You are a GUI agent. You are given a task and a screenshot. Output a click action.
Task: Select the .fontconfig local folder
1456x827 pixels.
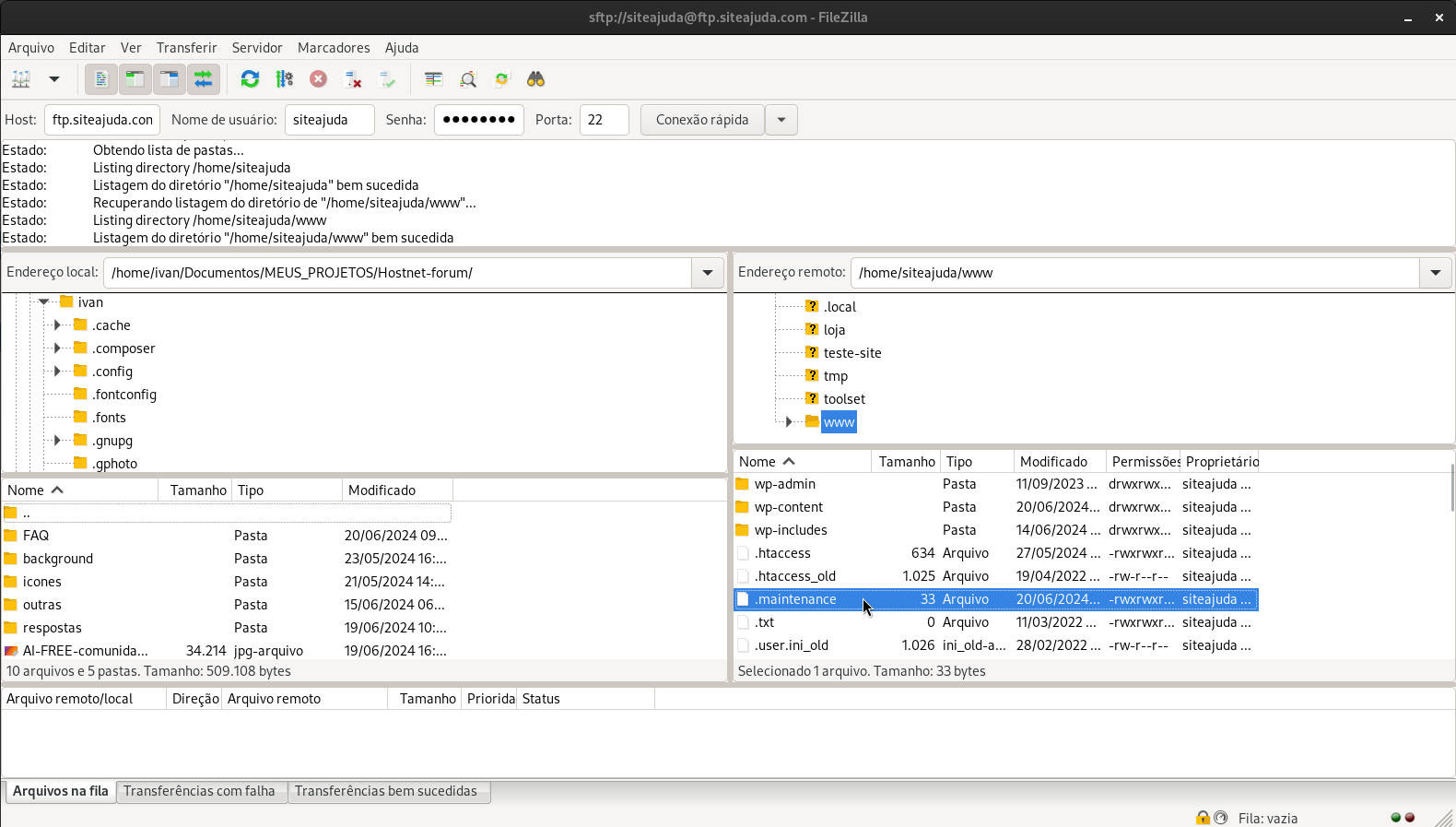coord(124,395)
